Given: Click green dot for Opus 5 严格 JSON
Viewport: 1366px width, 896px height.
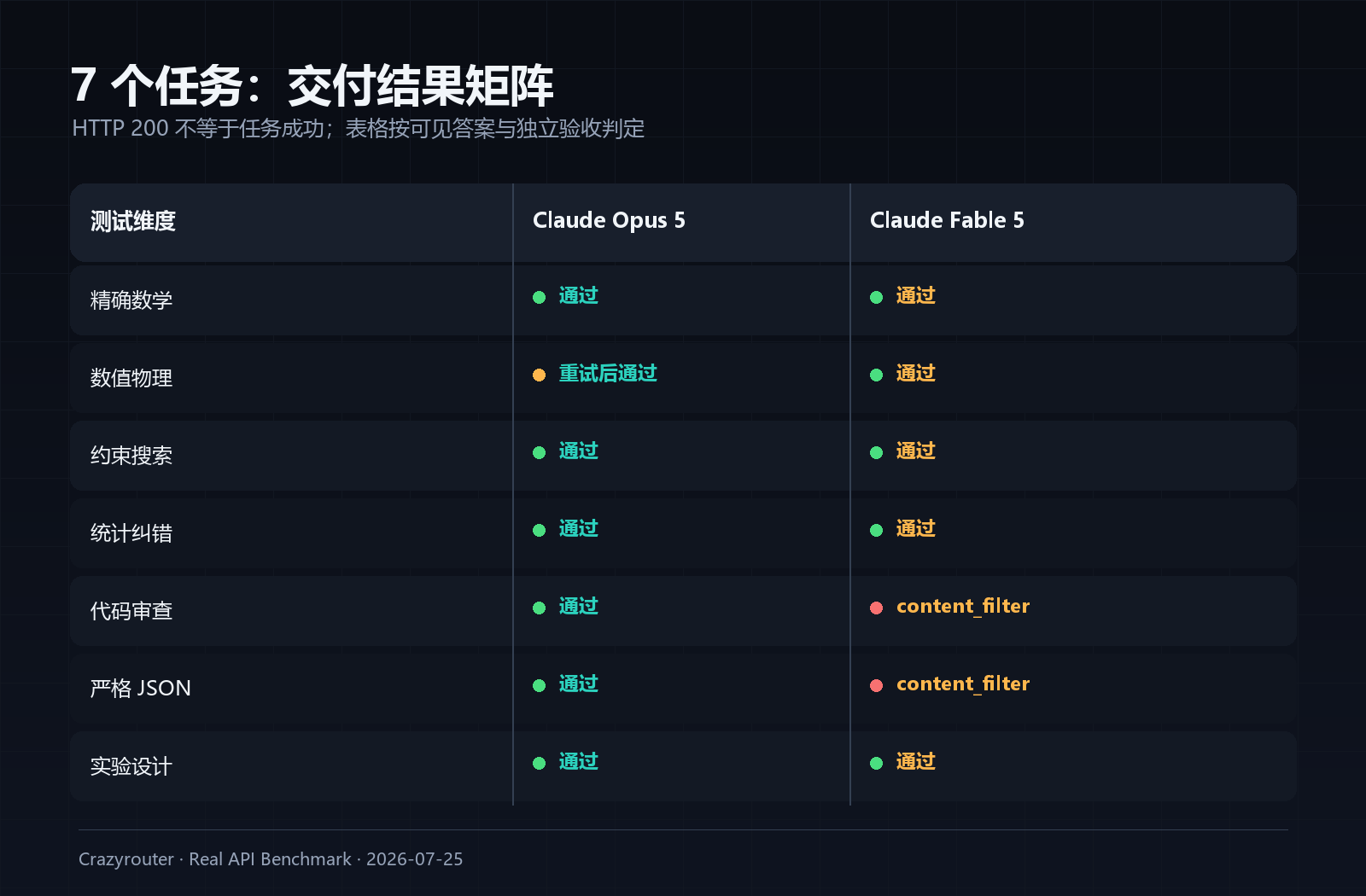Looking at the screenshot, I should click(x=539, y=685).
